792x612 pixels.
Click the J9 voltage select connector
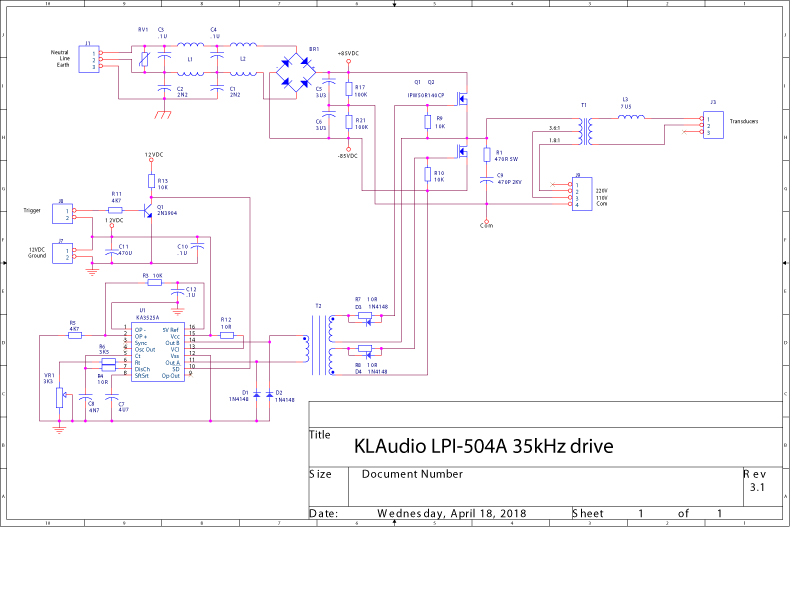tap(582, 194)
